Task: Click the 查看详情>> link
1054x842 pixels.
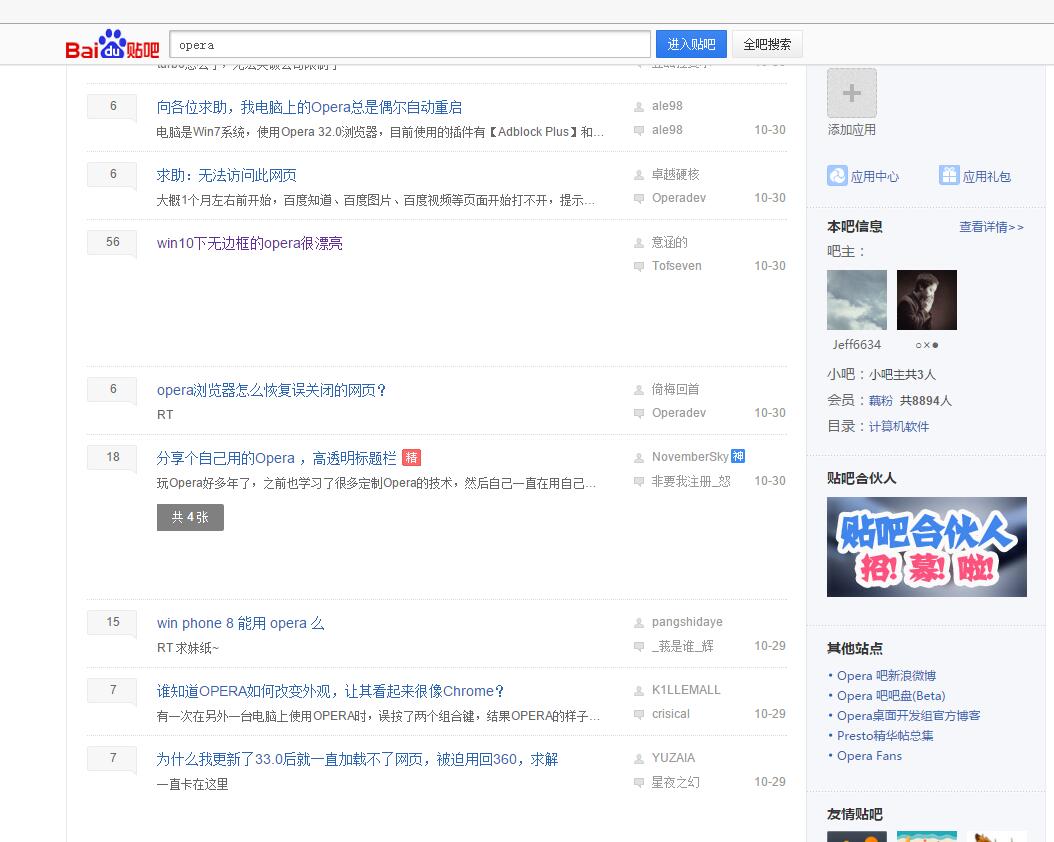Action: pyautogui.click(x=991, y=227)
